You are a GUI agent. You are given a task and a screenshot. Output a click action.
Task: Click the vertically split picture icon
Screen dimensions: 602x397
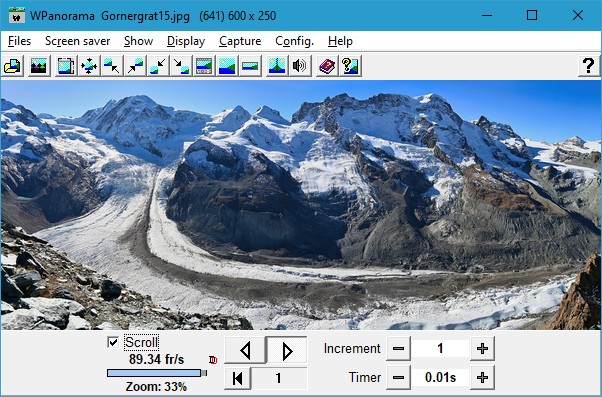pyautogui.click(x=277, y=66)
